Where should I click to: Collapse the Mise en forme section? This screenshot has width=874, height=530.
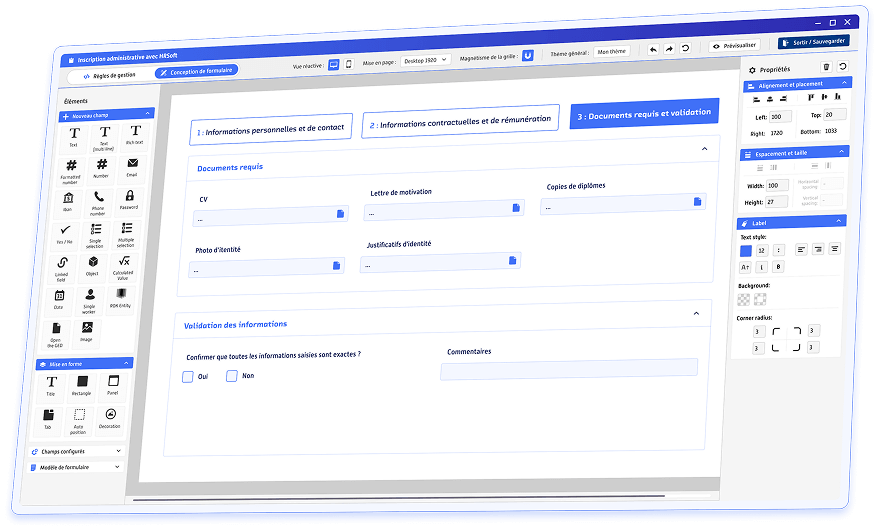coord(126,363)
